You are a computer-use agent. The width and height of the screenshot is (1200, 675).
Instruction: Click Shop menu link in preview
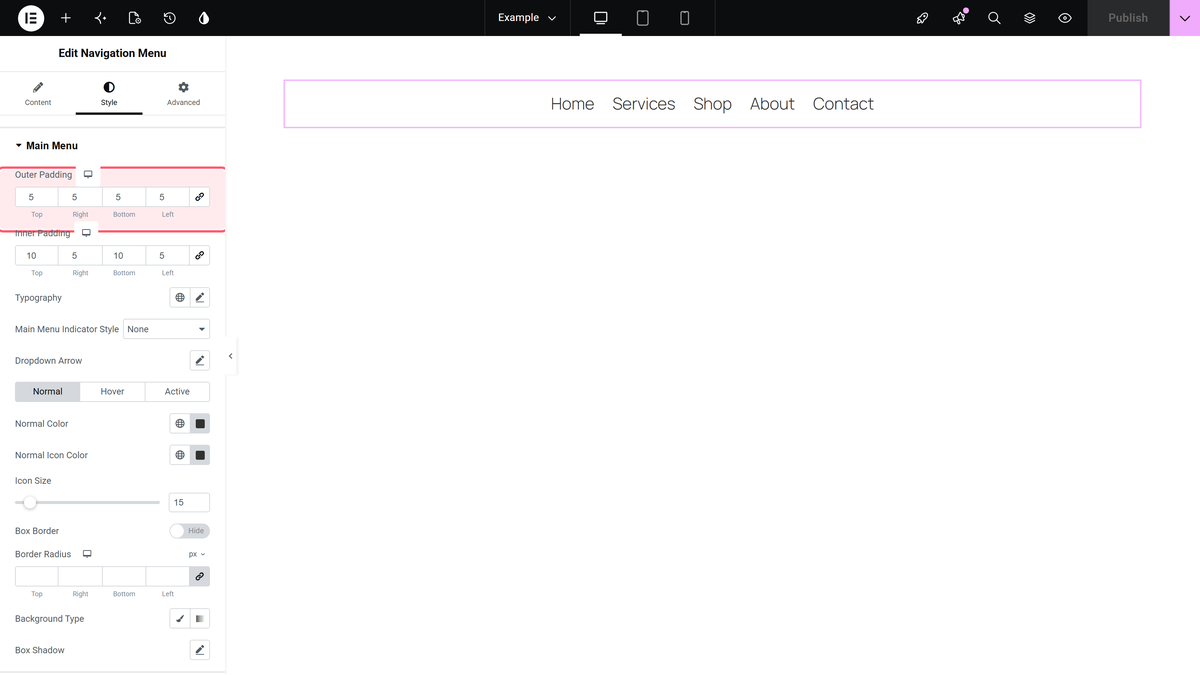pos(713,104)
